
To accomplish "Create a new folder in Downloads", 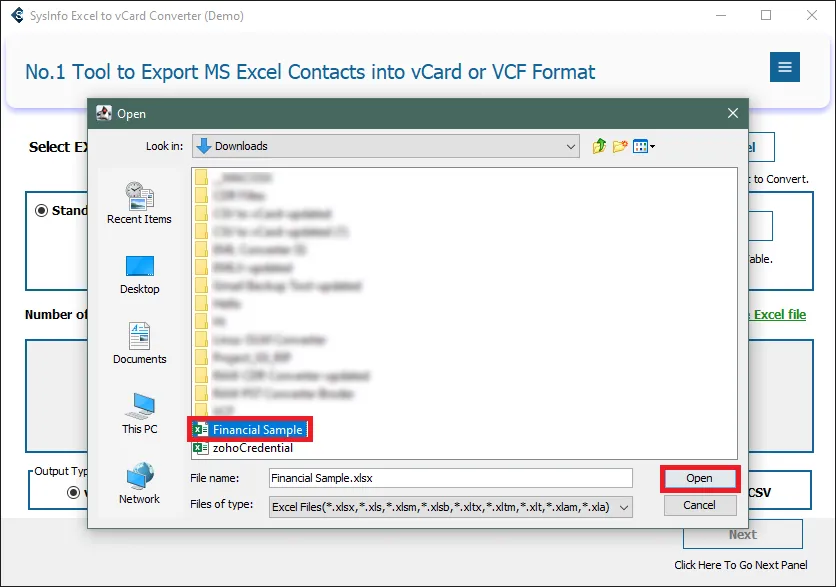I will (620, 146).
